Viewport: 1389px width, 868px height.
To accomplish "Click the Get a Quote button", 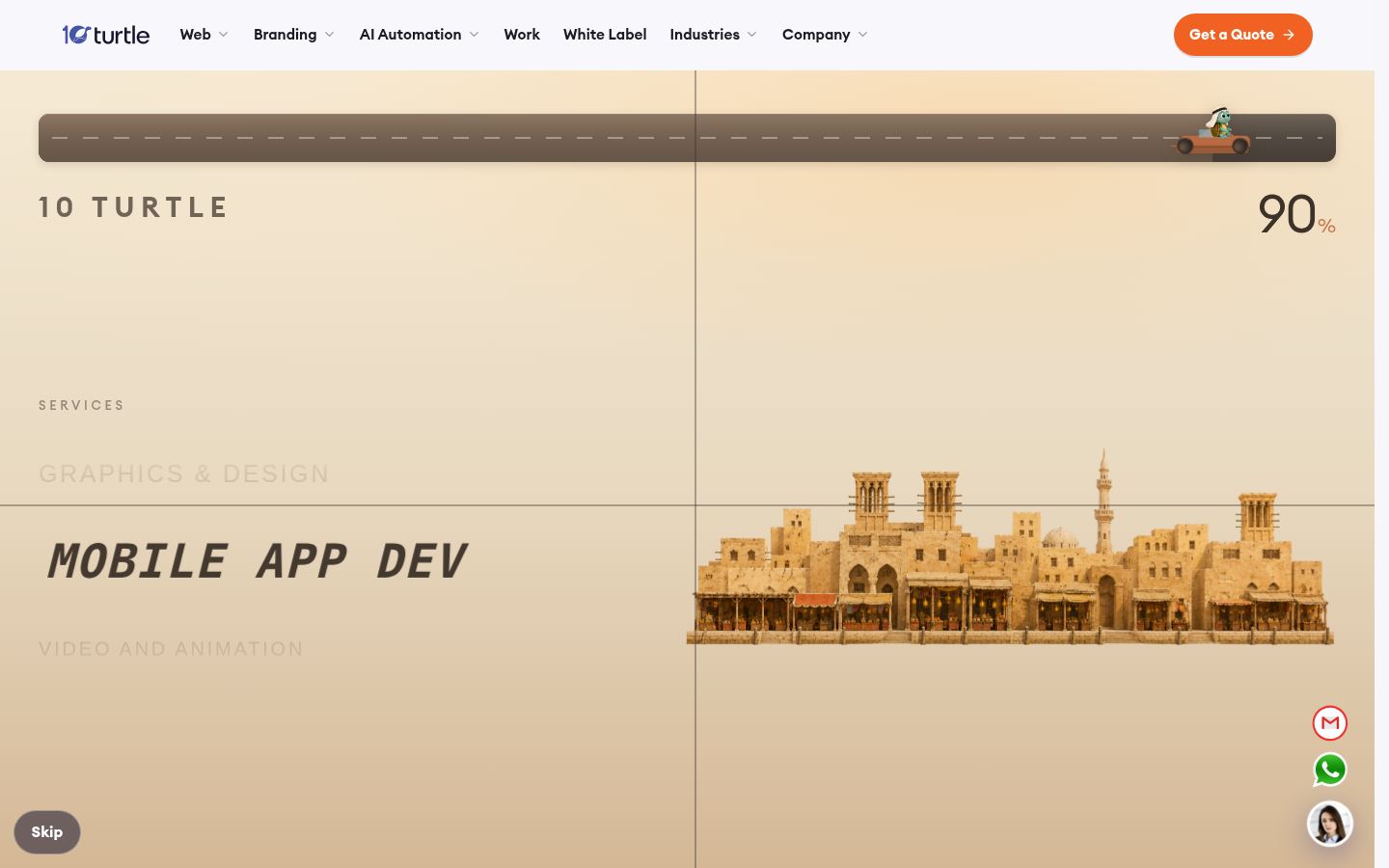I will [x=1242, y=35].
